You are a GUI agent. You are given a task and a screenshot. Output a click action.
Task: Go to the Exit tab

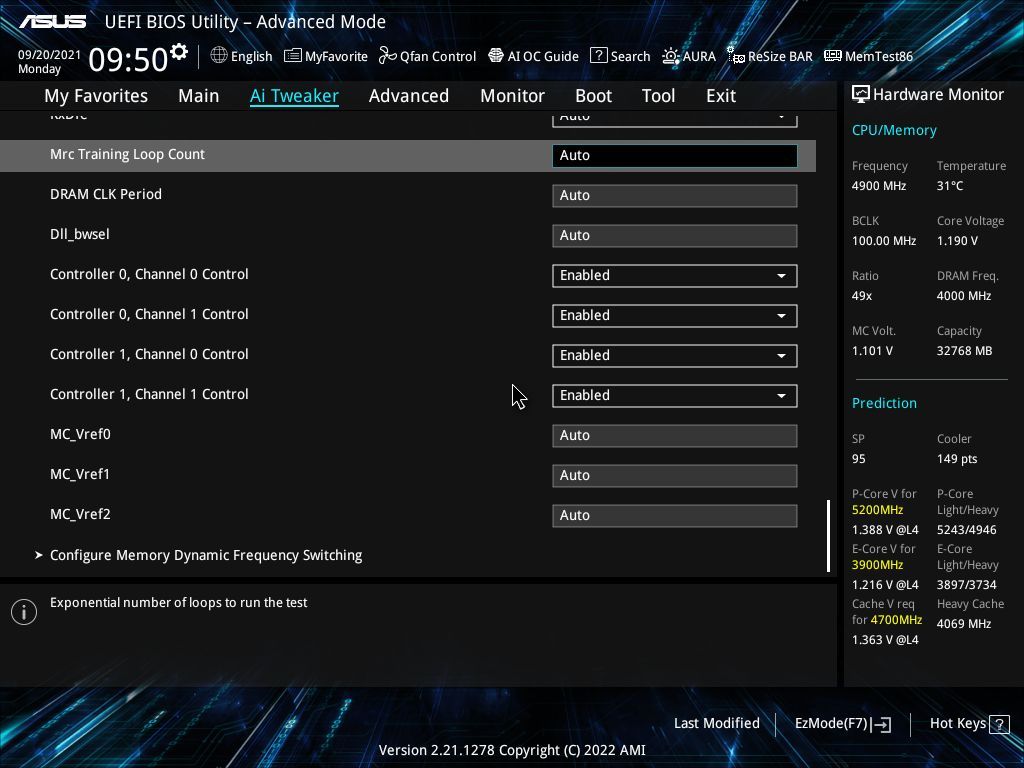(x=721, y=96)
